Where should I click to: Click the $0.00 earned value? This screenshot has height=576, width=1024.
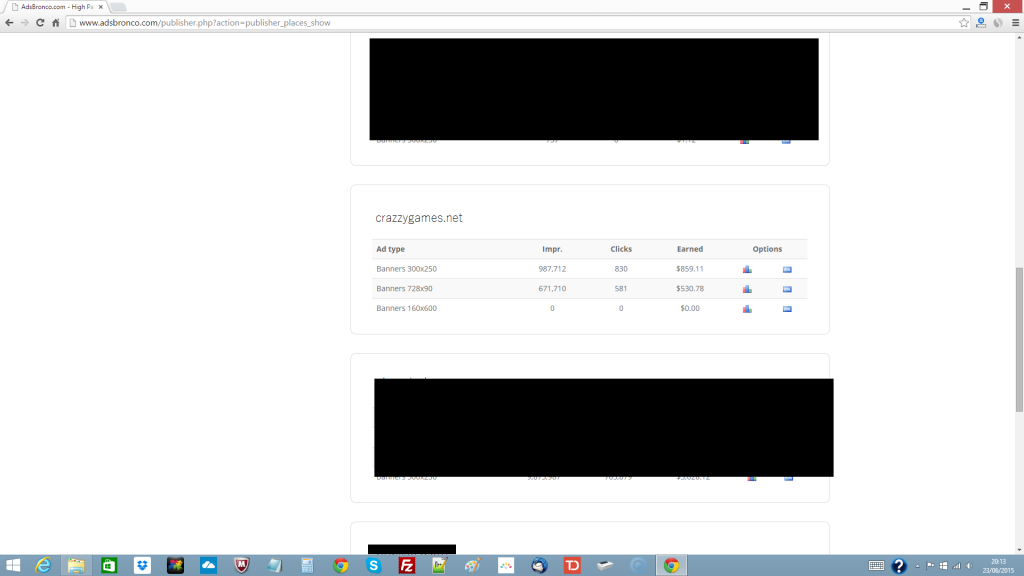click(690, 308)
